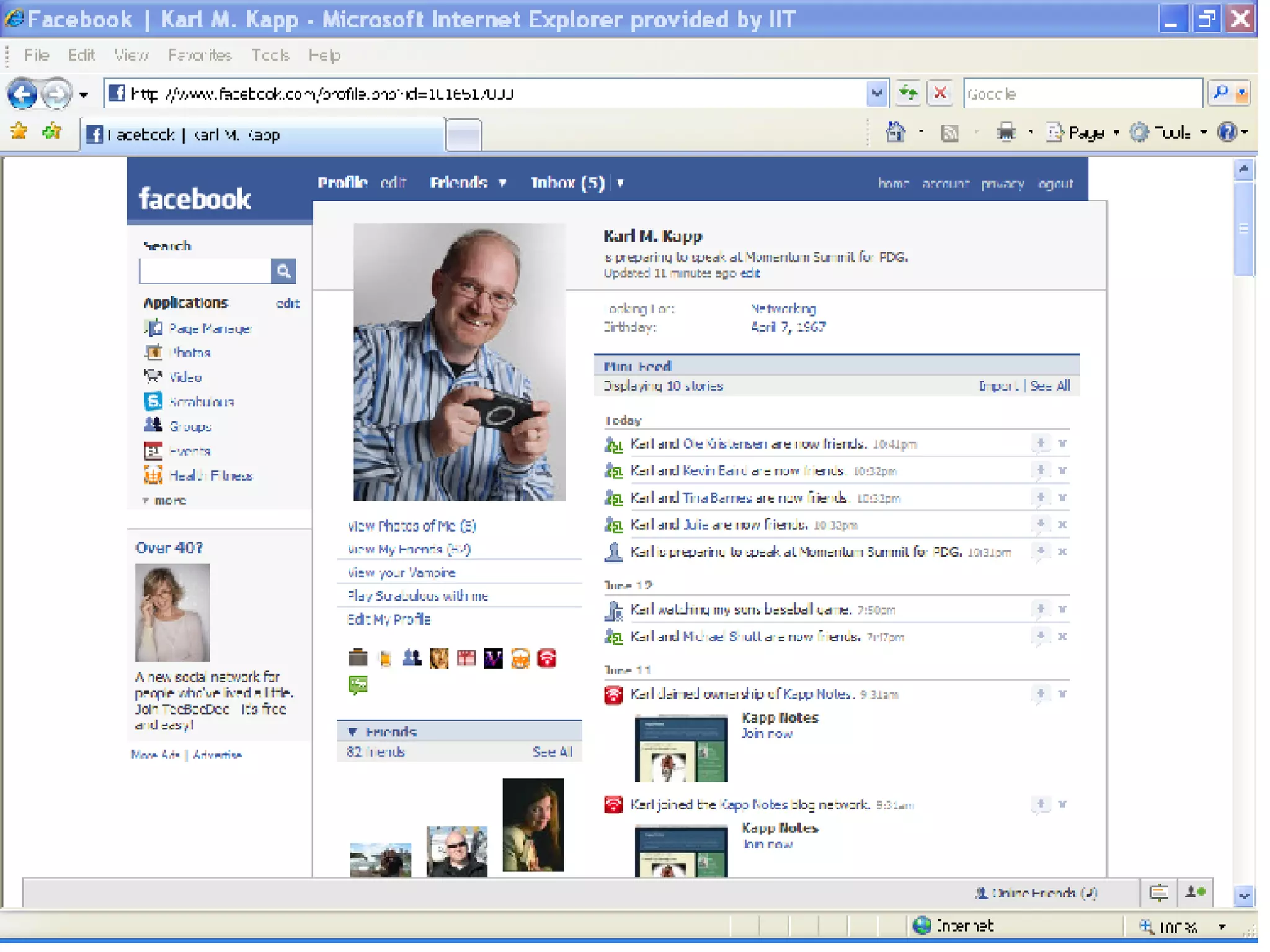Click the IE Home toolbar icon
Screen dimensions: 1270x952
(895, 132)
